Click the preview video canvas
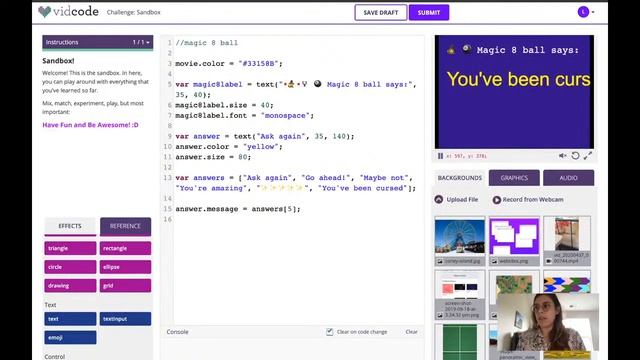The image size is (640, 360). pos(514,92)
